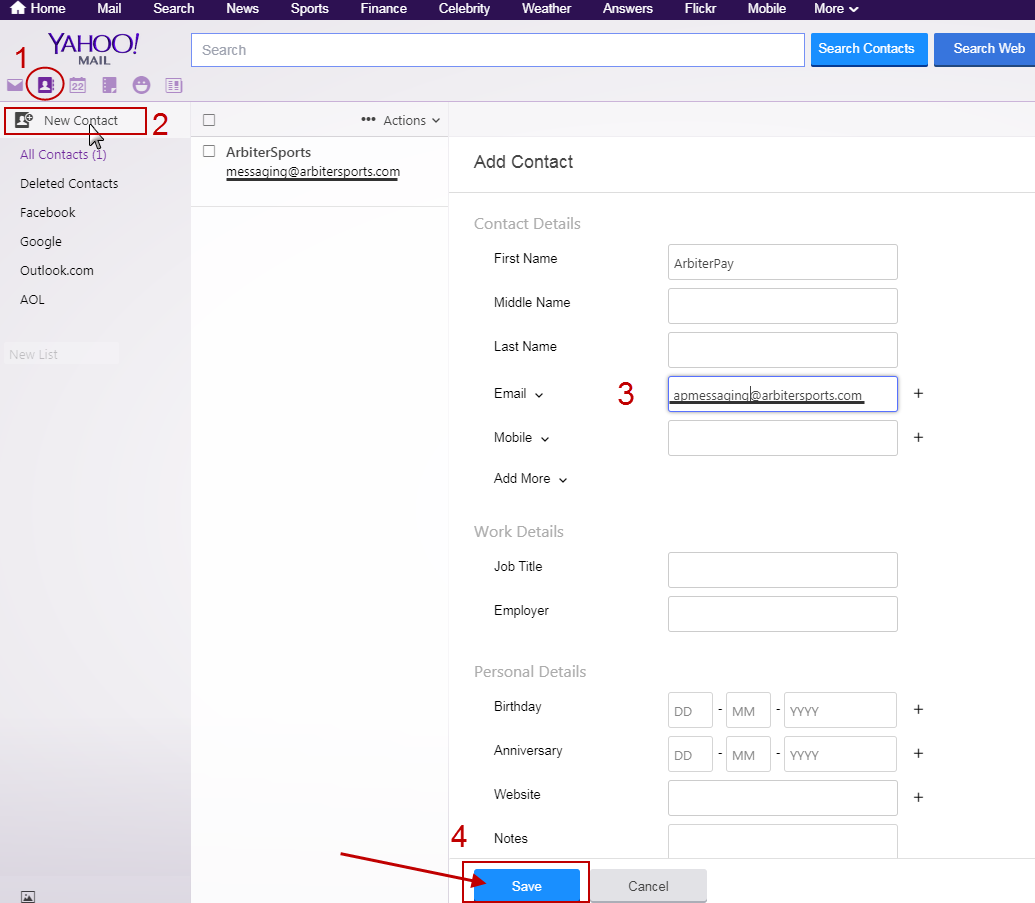
Task: Click the New Contact person icon
Action: pos(24,120)
